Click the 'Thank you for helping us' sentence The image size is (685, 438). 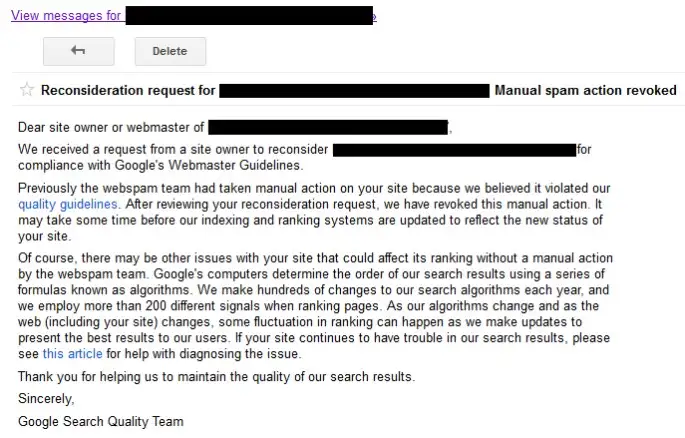pyautogui.click(x=217, y=376)
